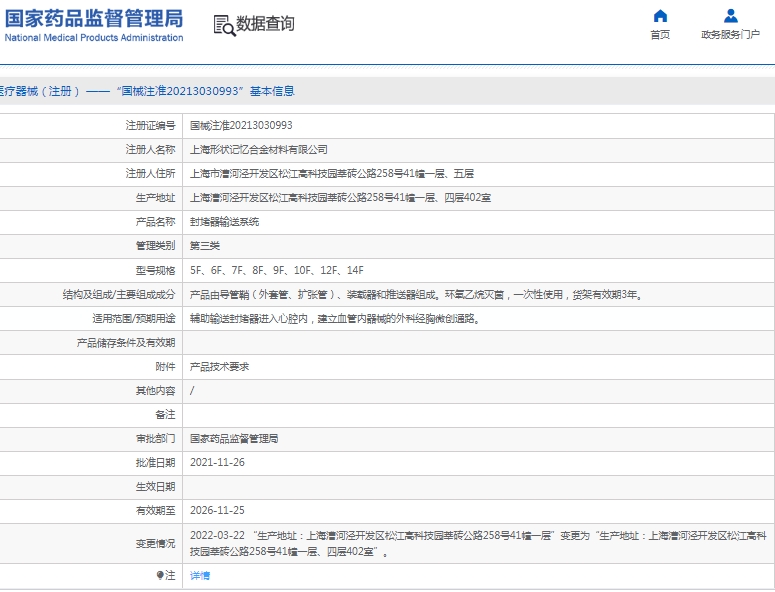Click the 产品名称 row label

pyautogui.click(x=156, y=222)
